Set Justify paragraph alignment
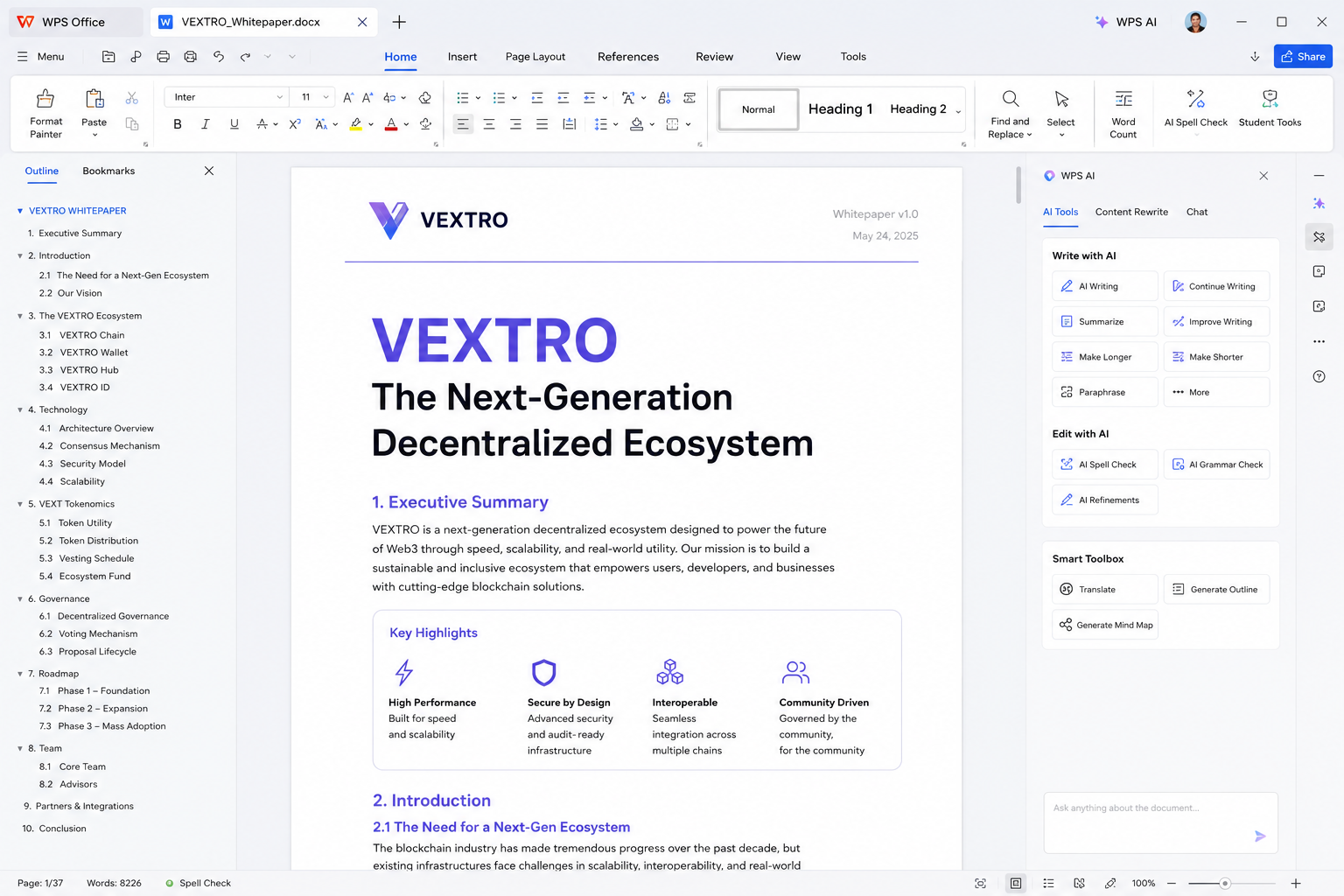This screenshot has width=1344, height=896. (542, 124)
